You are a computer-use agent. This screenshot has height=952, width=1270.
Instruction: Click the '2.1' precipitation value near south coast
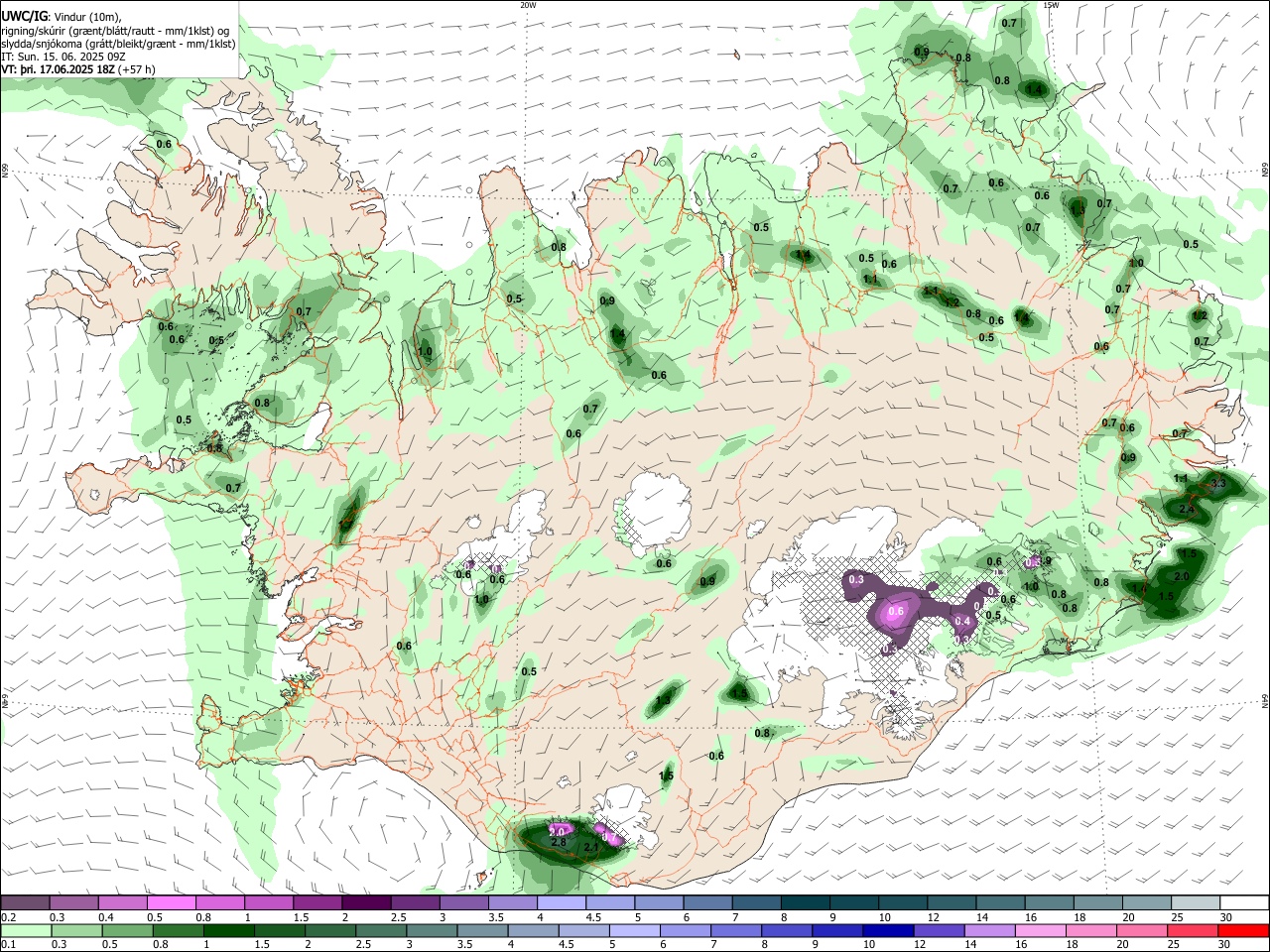pyautogui.click(x=591, y=848)
